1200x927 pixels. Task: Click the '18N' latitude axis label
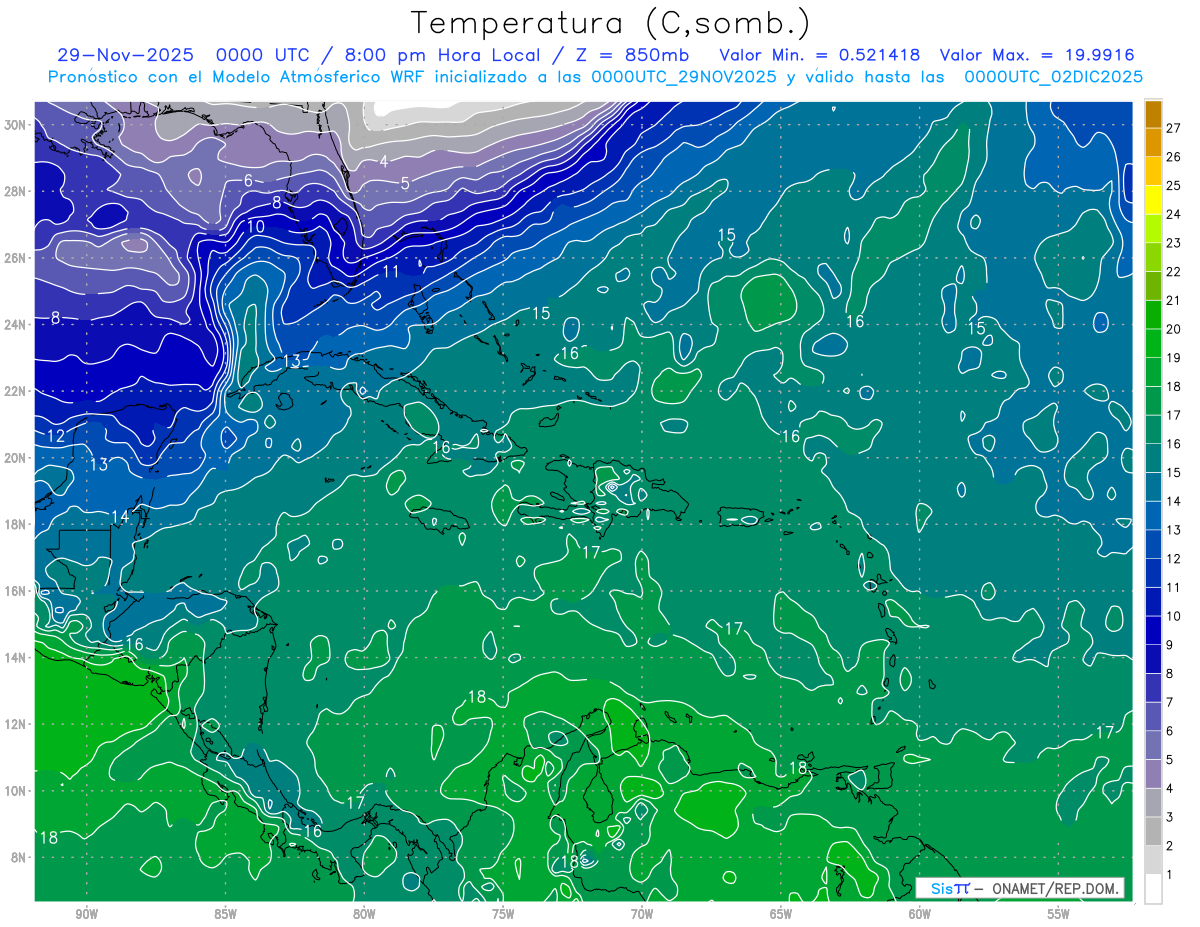[16, 524]
